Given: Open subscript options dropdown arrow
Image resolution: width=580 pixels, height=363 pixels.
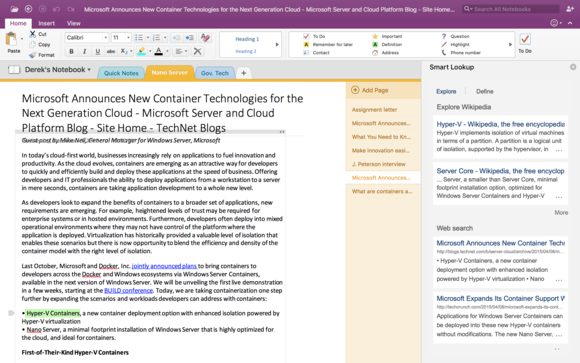Looking at the screenshot, I should [131, 51].
